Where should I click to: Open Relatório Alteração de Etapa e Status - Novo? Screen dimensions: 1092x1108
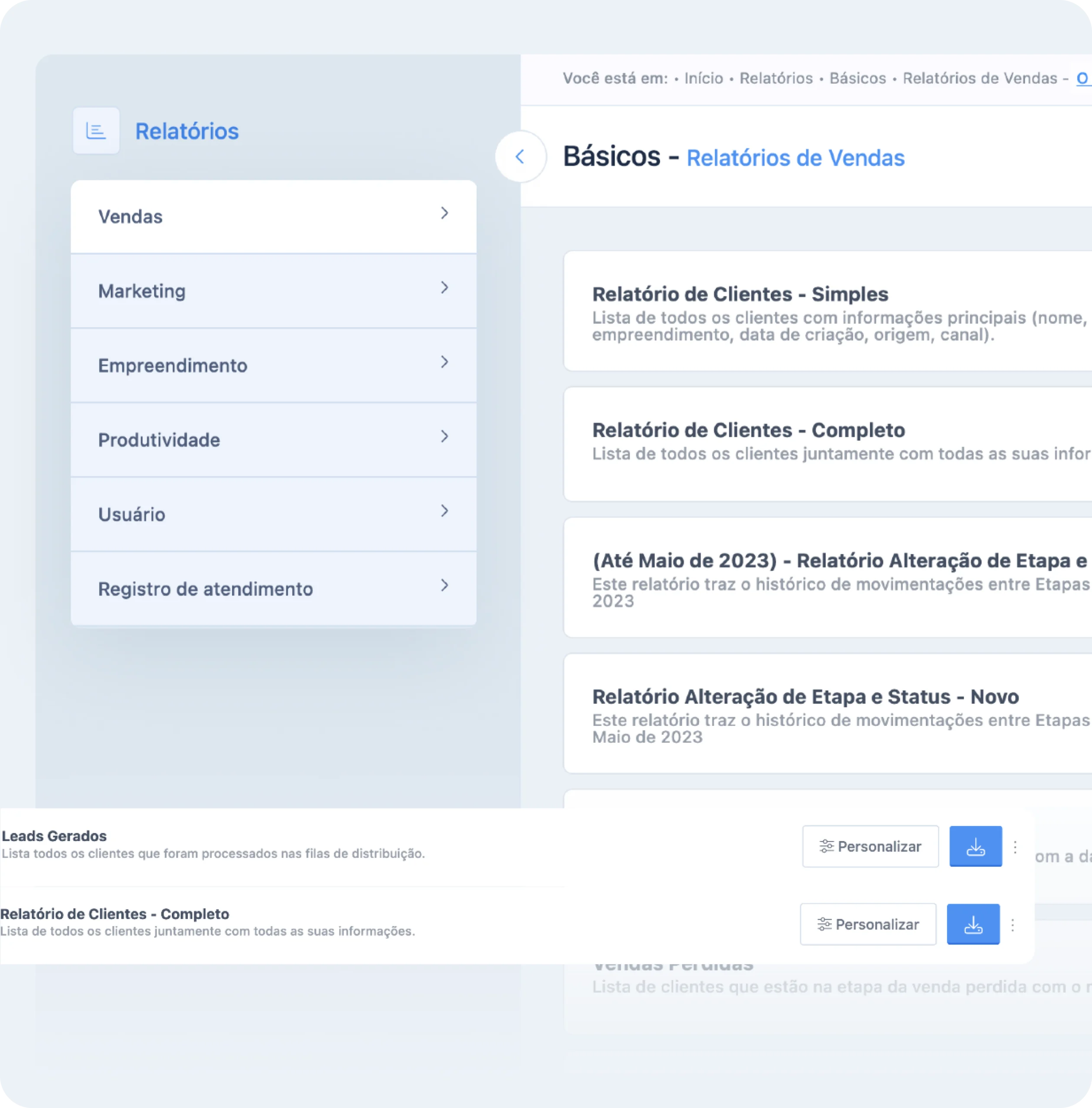828,713
